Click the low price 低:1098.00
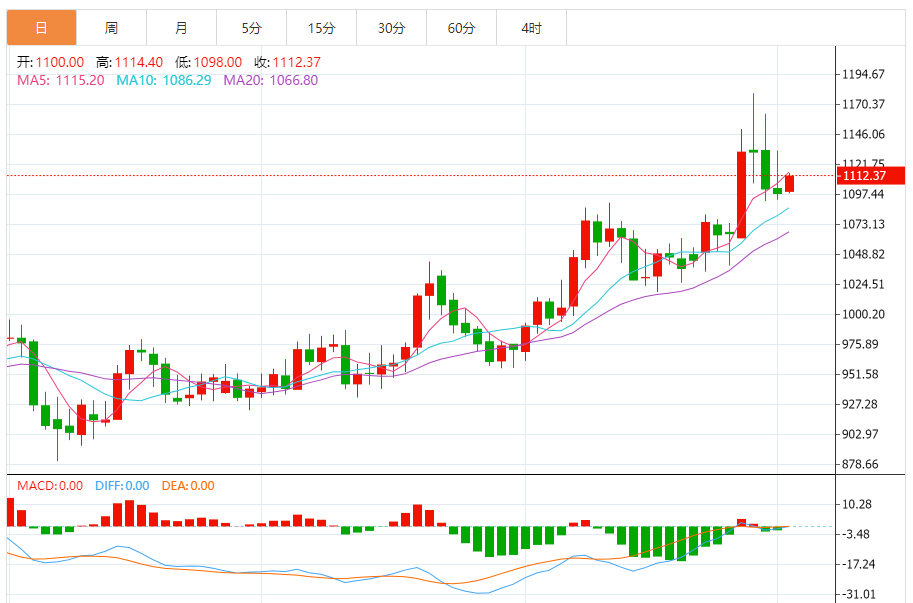 [208, 62]
